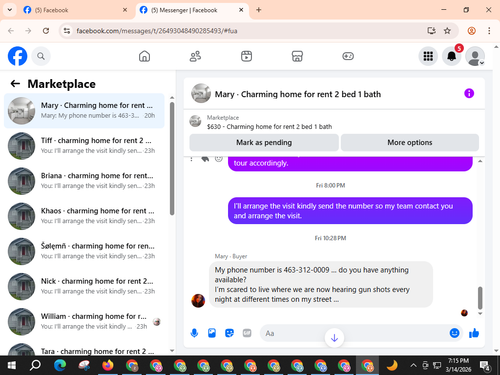This screenshot has height=375, width=500.
Task: Open the Friends icon in top navigation
Action: coord(195,56)
